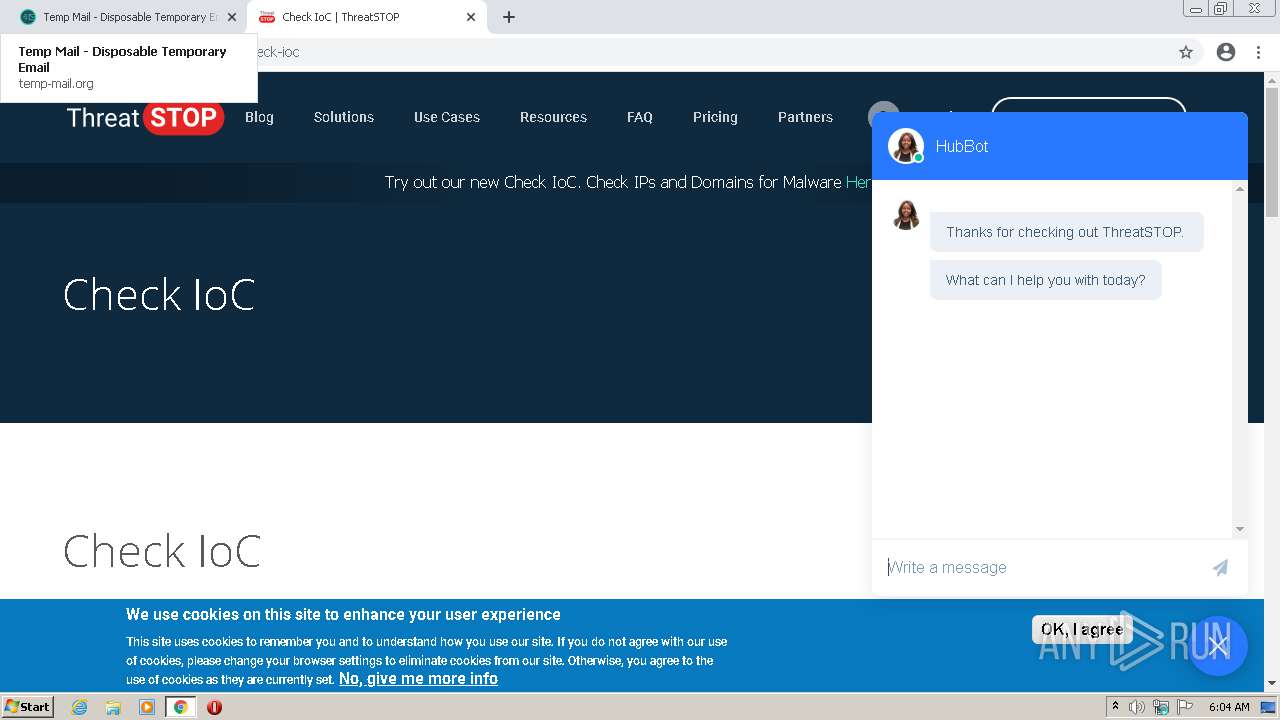Image resolution: width=1280 pixels, height=720 pixels.
Task: Open the Blog menu item
Action: coord(259,117)
